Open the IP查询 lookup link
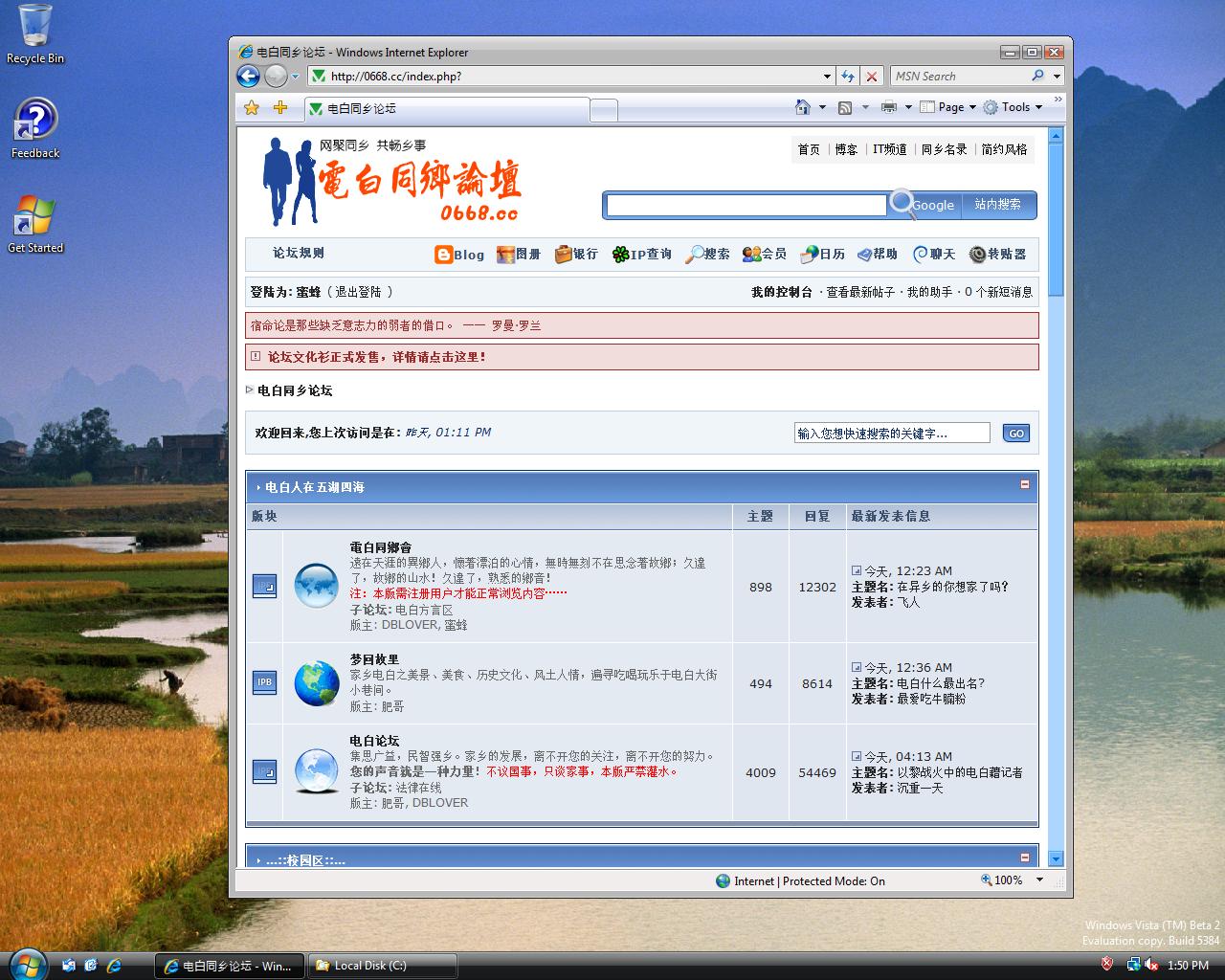This screenshot has width=1225, height=980. (x=642, y=255)
